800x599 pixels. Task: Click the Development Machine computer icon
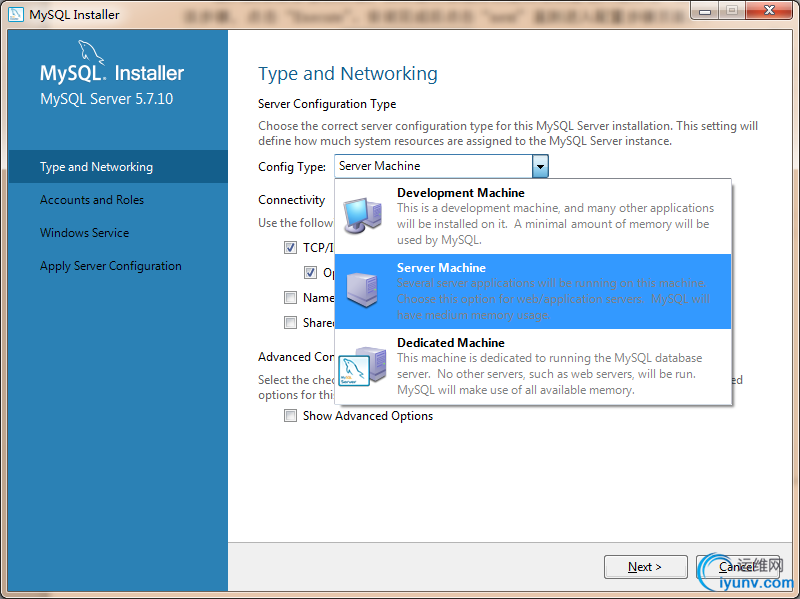point(362,215)
